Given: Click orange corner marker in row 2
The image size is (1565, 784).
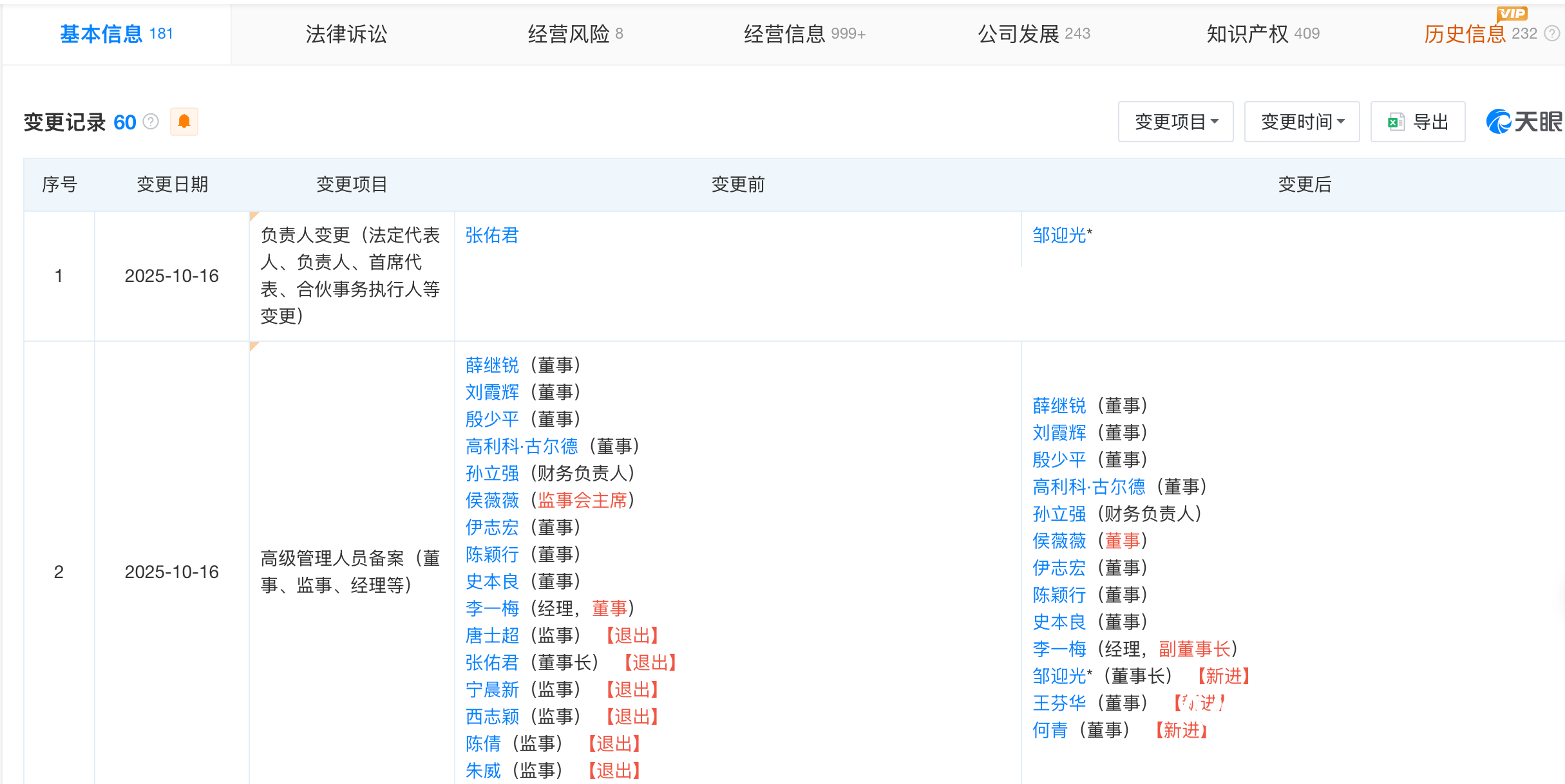Looking at the screenshot, I should (253, 346).
